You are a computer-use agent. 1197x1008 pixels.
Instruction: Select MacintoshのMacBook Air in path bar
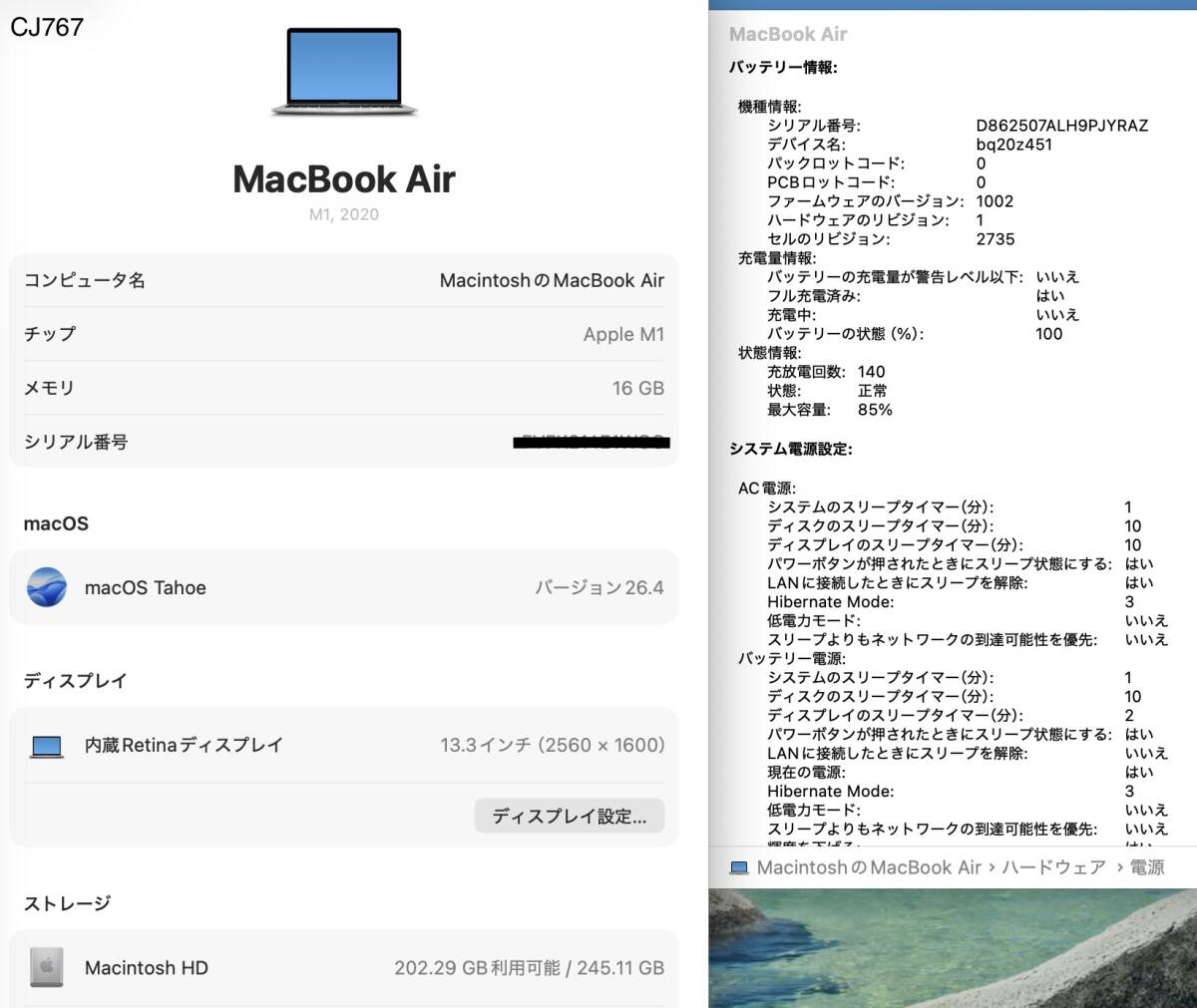(x=869, y=867)
